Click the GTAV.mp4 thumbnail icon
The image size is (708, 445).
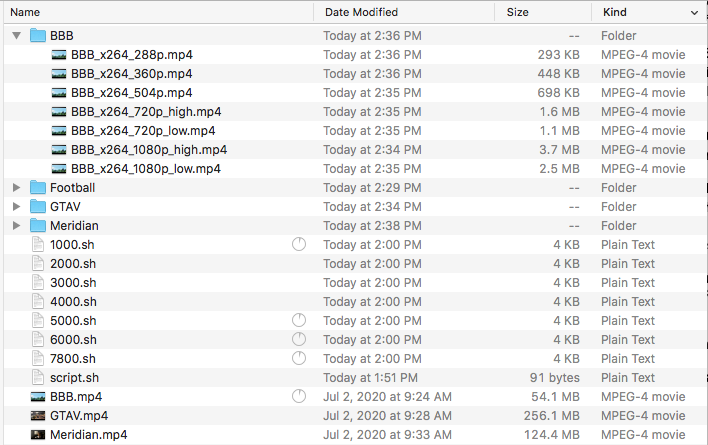click(38, 416)
